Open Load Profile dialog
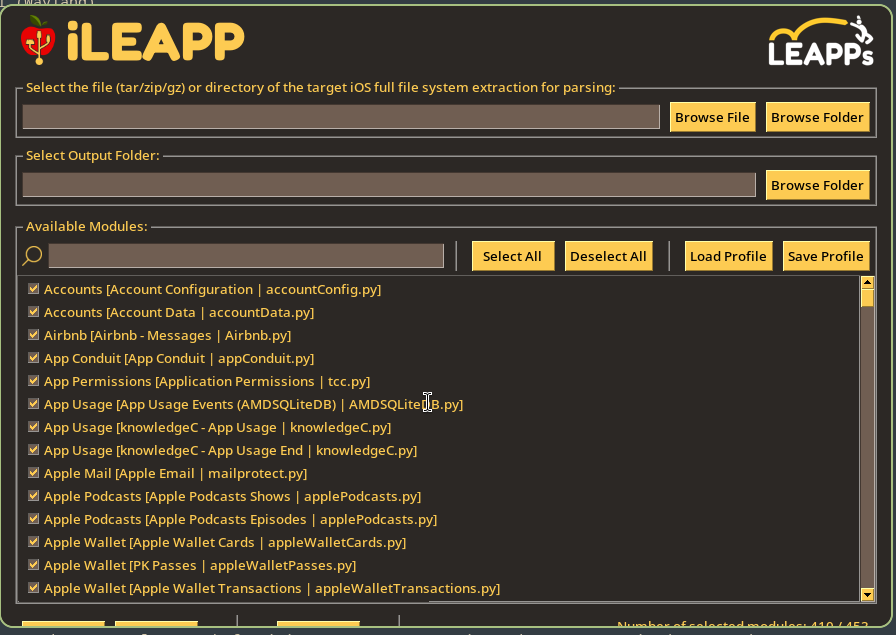The width and height of the screenshot is (896, 635). coord(728,256)
